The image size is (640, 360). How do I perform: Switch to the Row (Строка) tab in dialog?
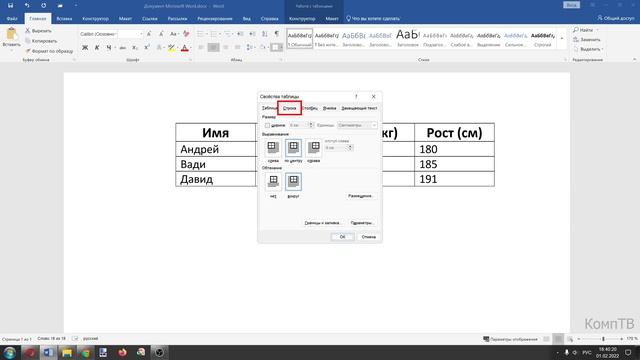[x=289, y=108]
